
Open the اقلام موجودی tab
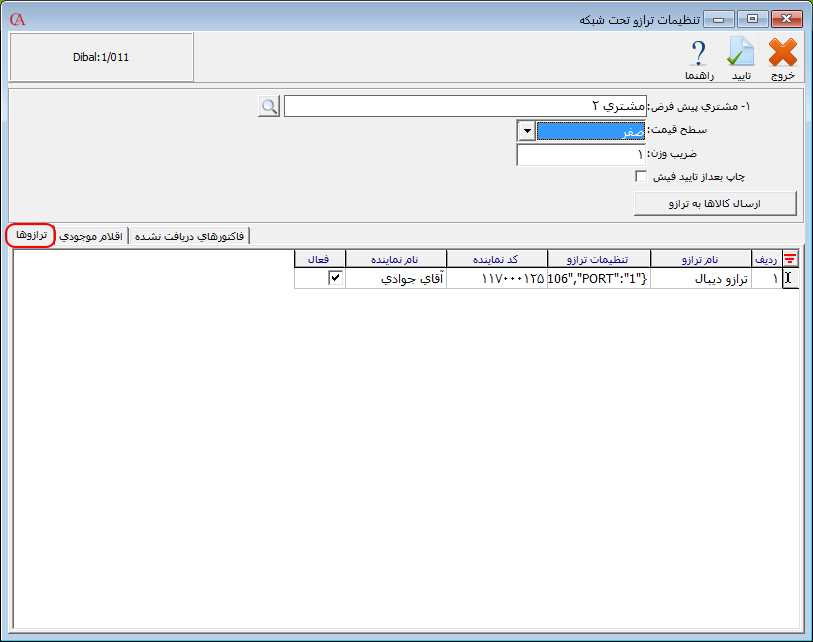pyautogui.click(x=91, y=236)
